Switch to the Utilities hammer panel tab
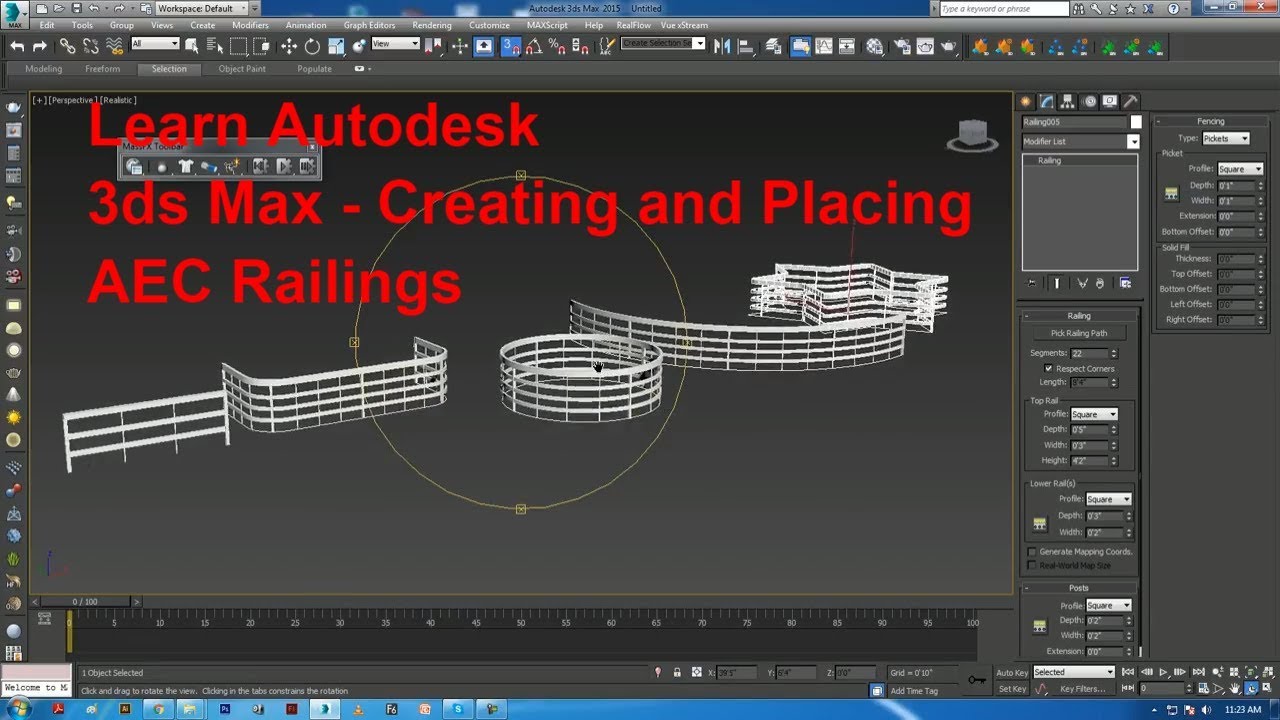The height and width of the screenshot is (720, 1280). [x=1130, y=101]
